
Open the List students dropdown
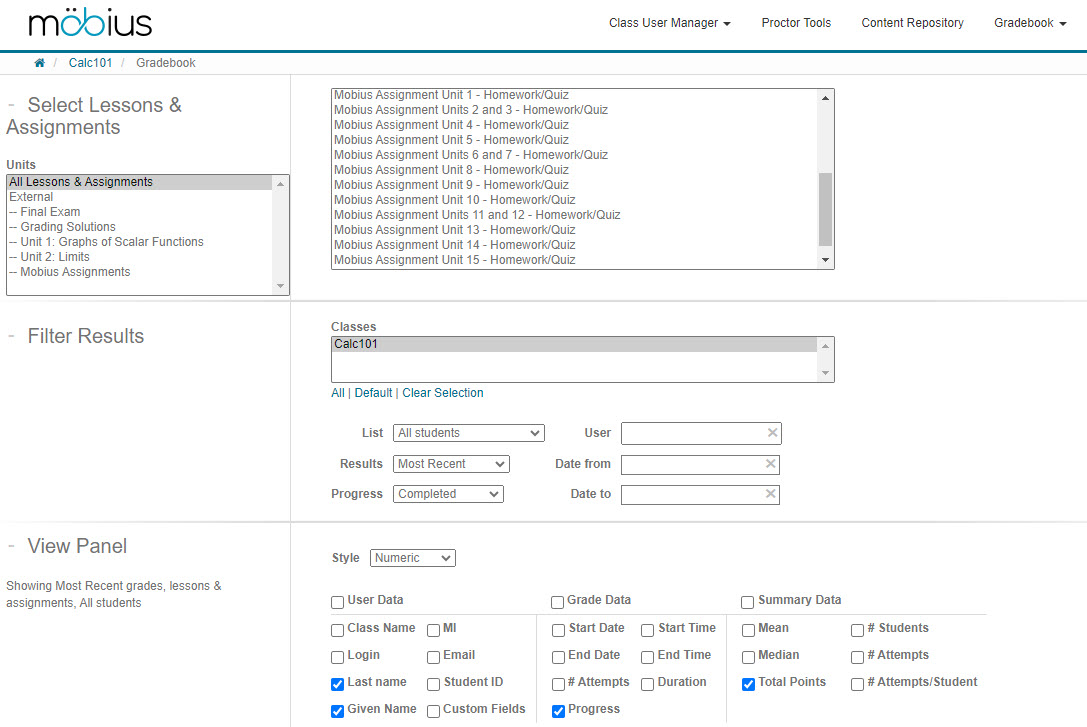tap(468, 433)
